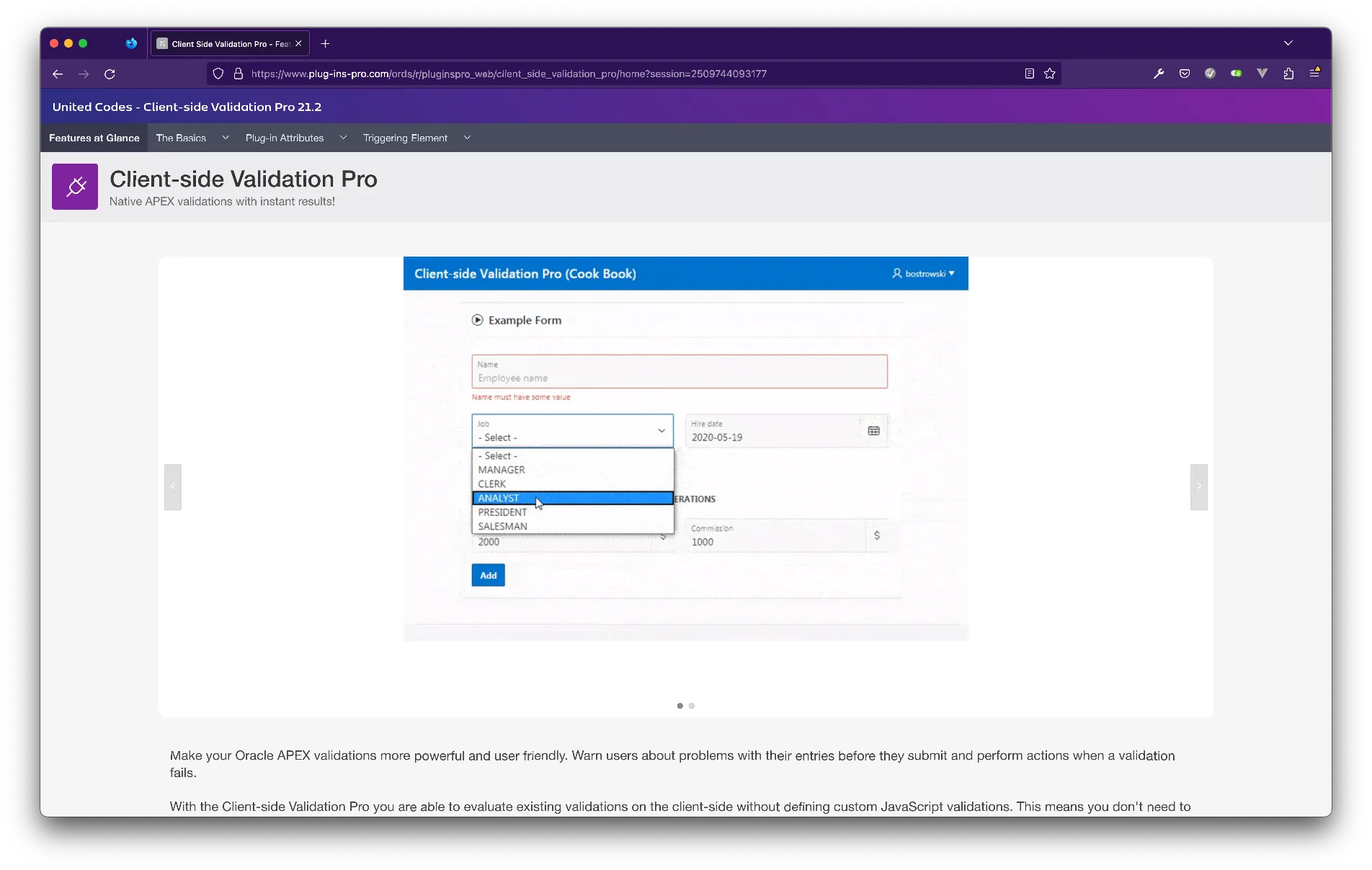The width and height of the screenshot is (1372, 870).
Task: Open the Firefox hamburger menu
Action: (x=1314, y=74)
